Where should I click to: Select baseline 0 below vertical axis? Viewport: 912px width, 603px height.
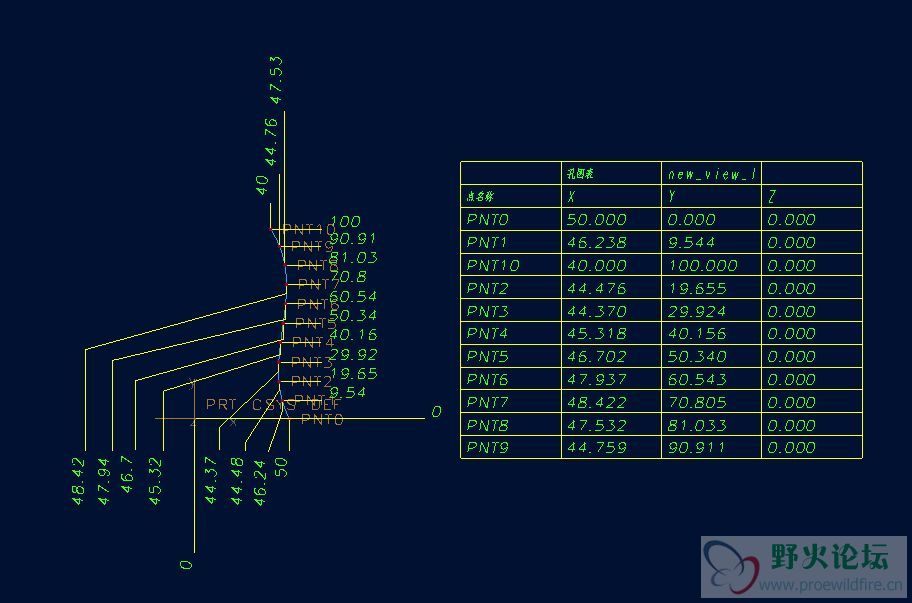(x=186, y=565)
